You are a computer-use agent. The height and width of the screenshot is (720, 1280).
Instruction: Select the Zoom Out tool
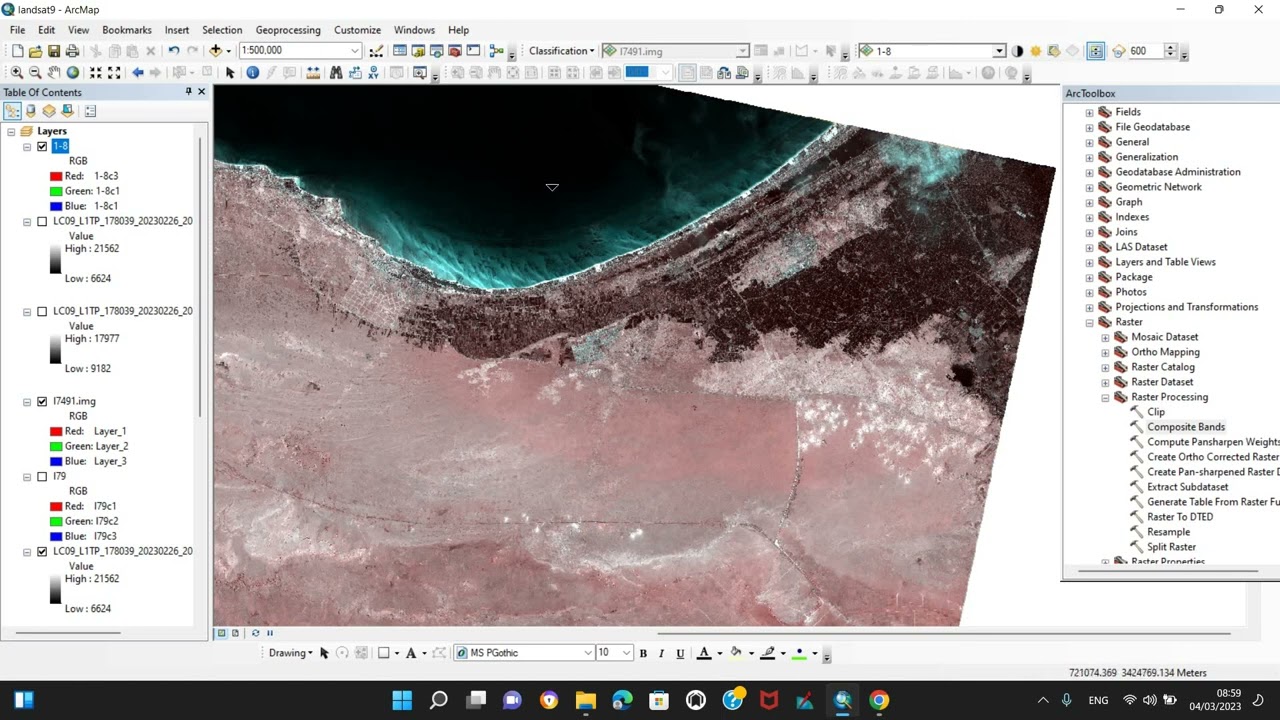pyautogui.click(x=35, y=73)
